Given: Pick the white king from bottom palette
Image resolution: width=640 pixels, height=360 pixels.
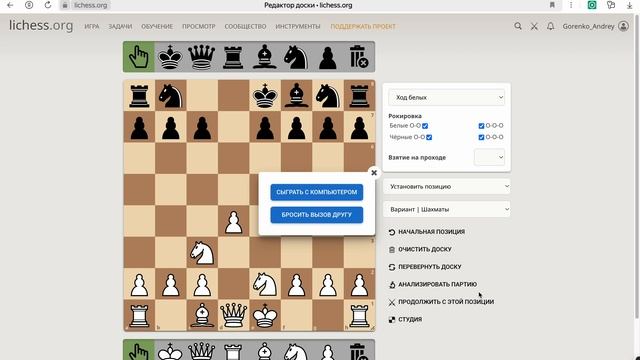Looking at the screenshot, I should 170,351.
